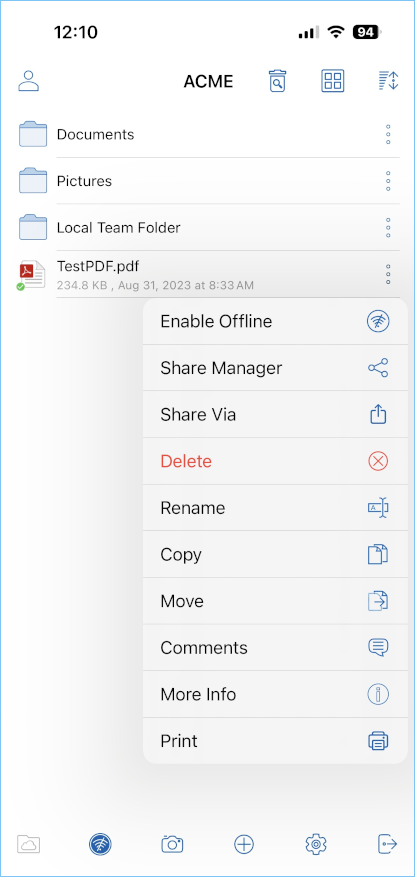
Task: Switch to offline files tab icon
Action: pos(100,843)
